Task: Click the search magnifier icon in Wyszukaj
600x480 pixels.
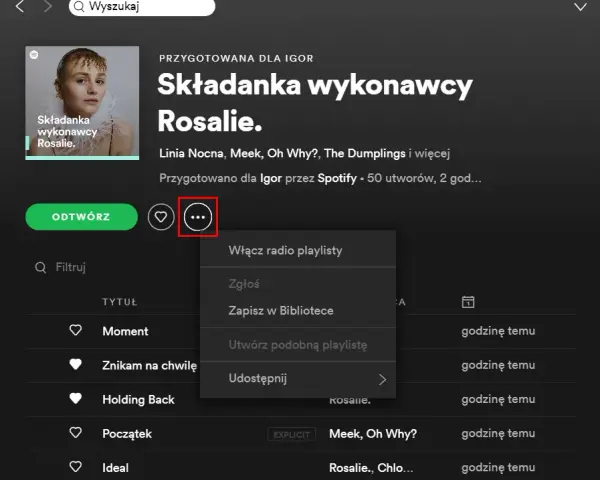Action: coord(79,7)
